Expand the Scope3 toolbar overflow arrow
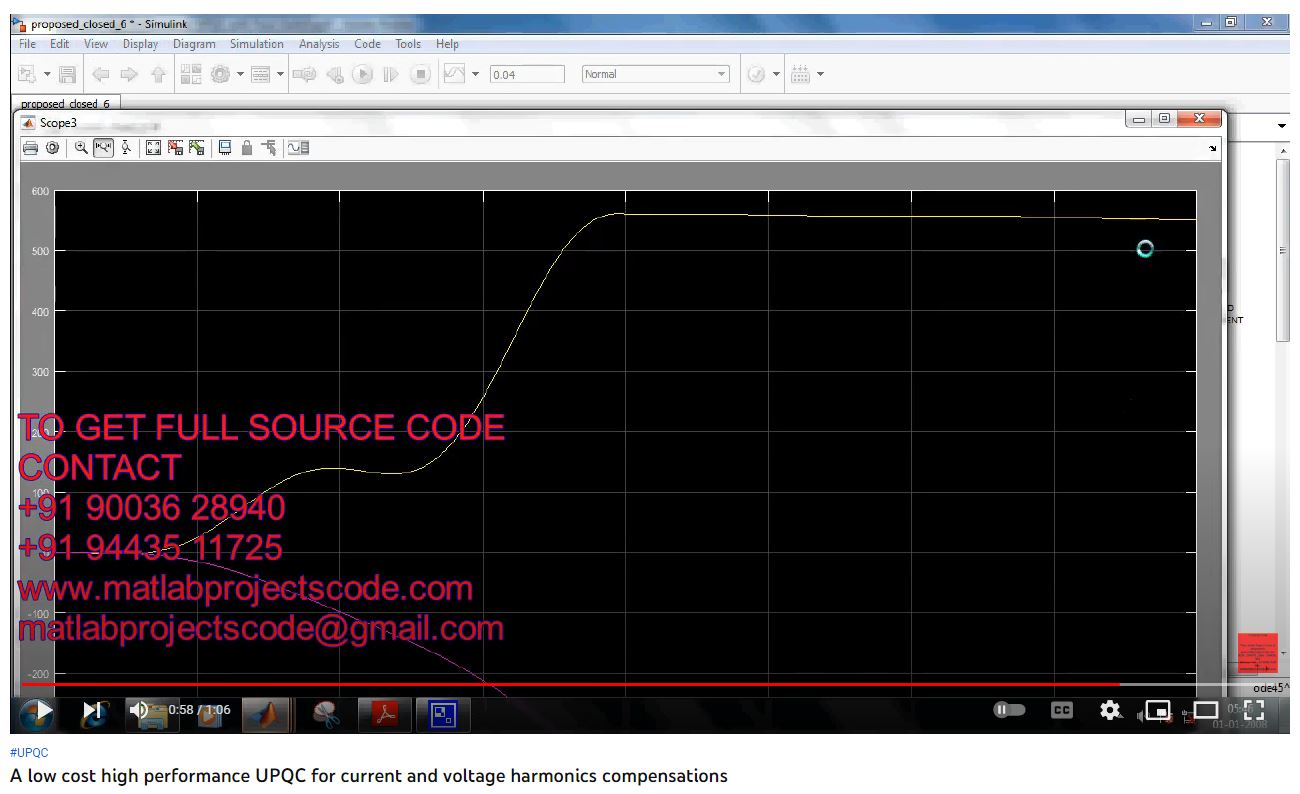Viewport: 1300px width, 794px height. pyautogui.click(x=1213, y=149)
